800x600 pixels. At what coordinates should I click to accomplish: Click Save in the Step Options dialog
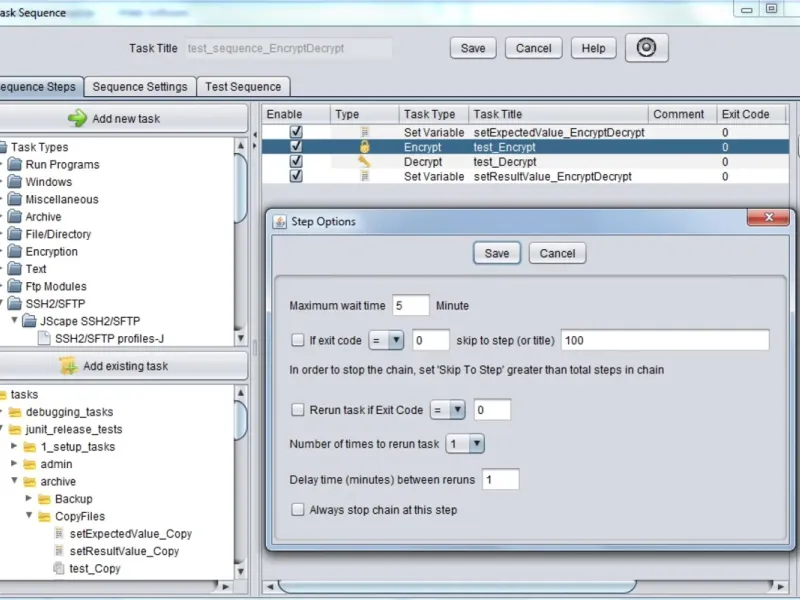tap(497, 254)
